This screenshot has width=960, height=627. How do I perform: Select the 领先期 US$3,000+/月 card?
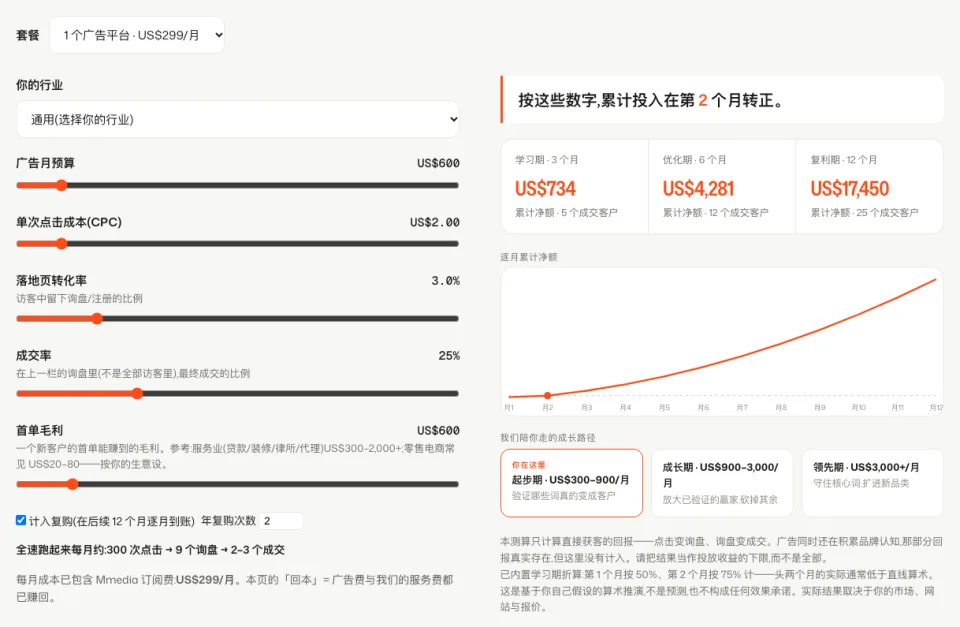(x=872, y=483)
